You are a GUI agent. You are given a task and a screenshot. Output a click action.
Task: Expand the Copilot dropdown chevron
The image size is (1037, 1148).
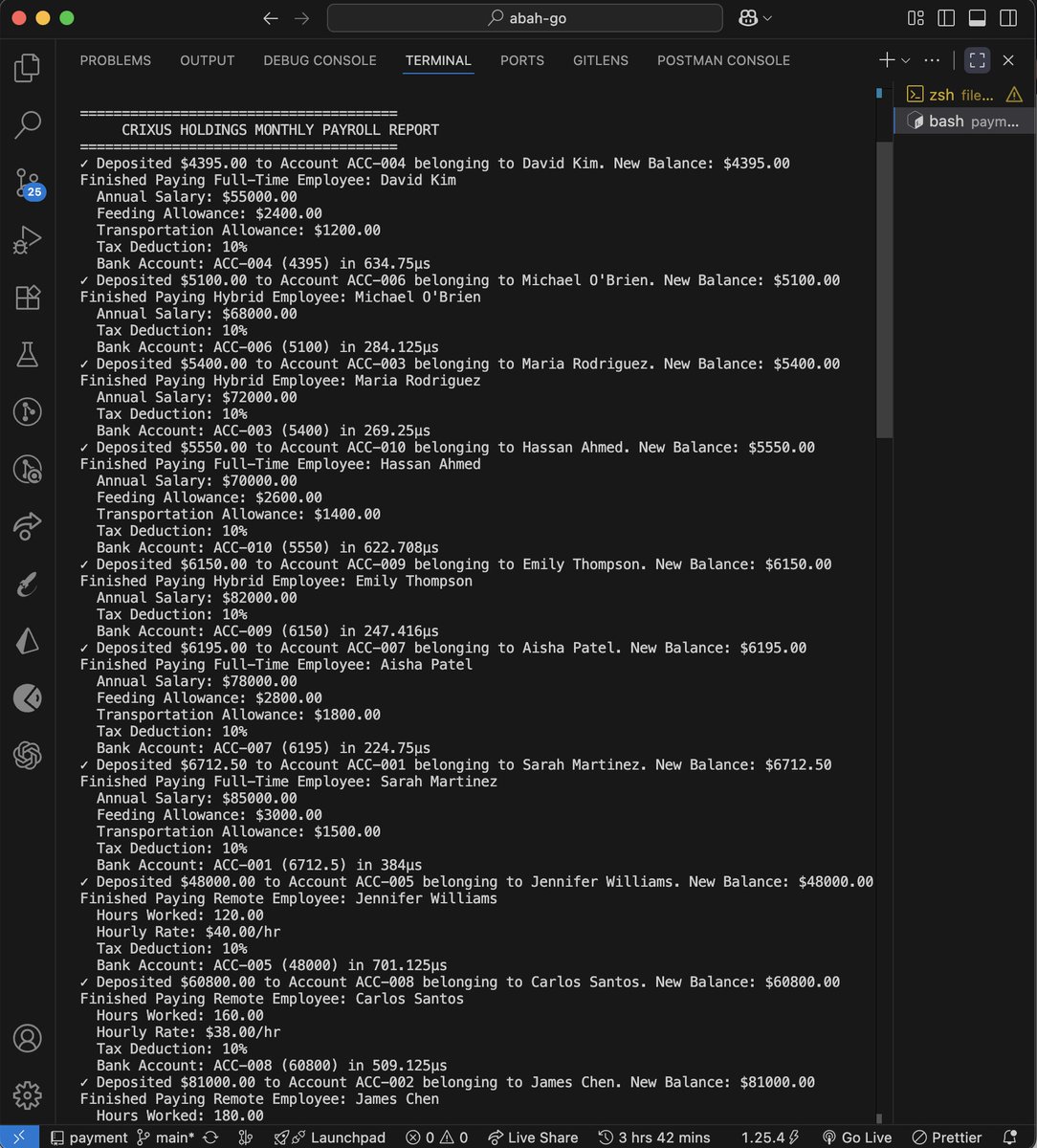pyautogui.click(x=767, y=18)
